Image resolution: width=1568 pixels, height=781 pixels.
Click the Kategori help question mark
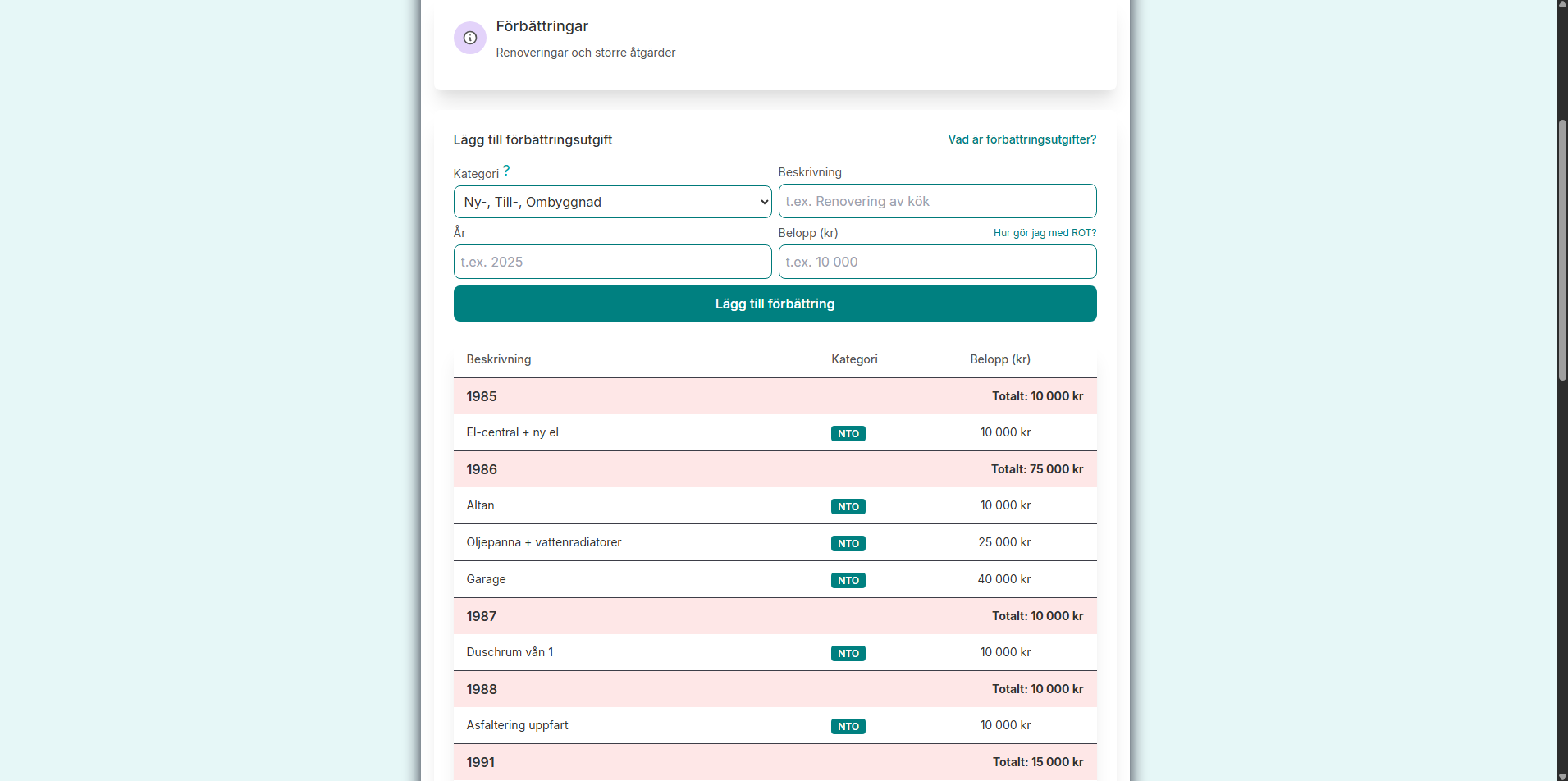[x=506, y=171]
